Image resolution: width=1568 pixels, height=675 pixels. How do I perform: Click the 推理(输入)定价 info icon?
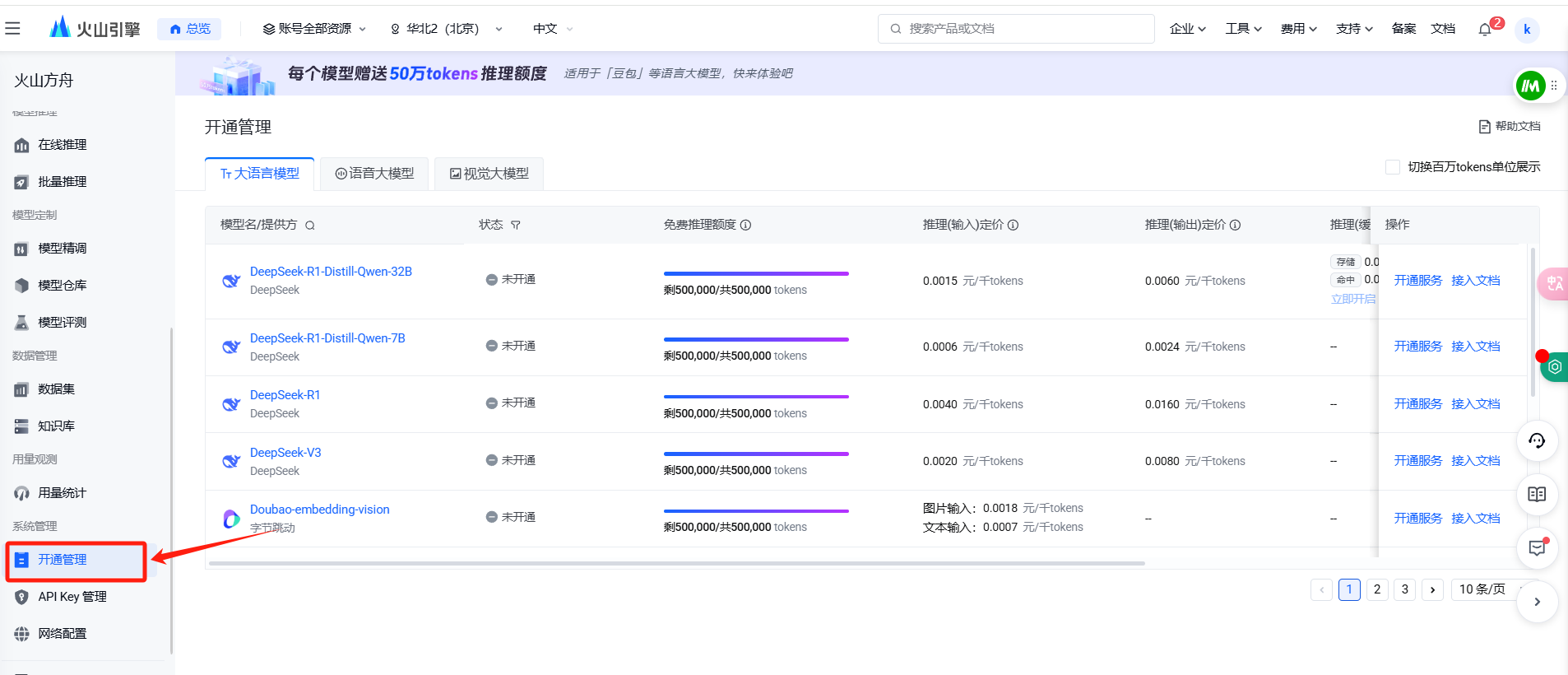(1013, 225)
